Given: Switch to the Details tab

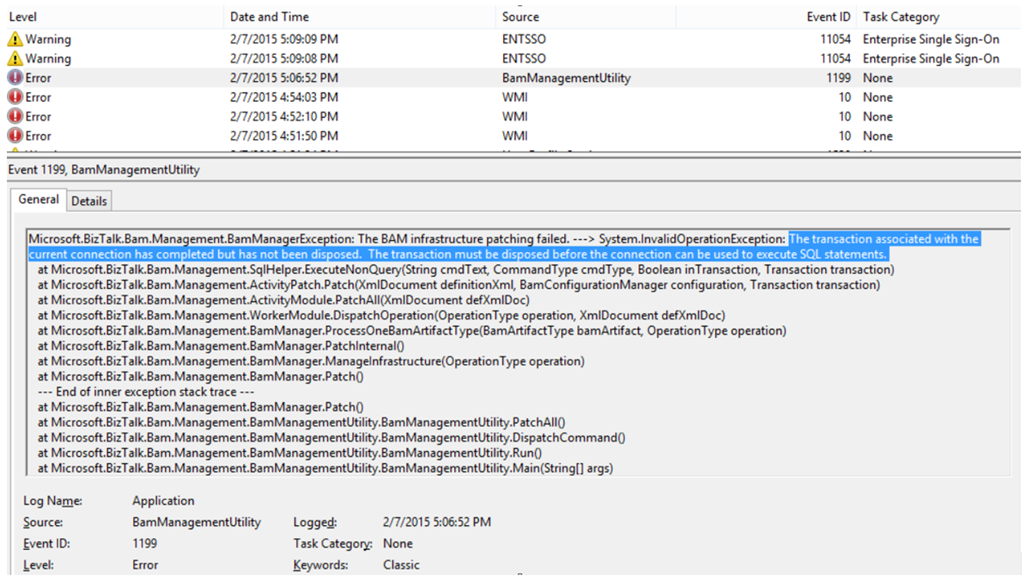Looking at the screenshot, I should [89, 201].
